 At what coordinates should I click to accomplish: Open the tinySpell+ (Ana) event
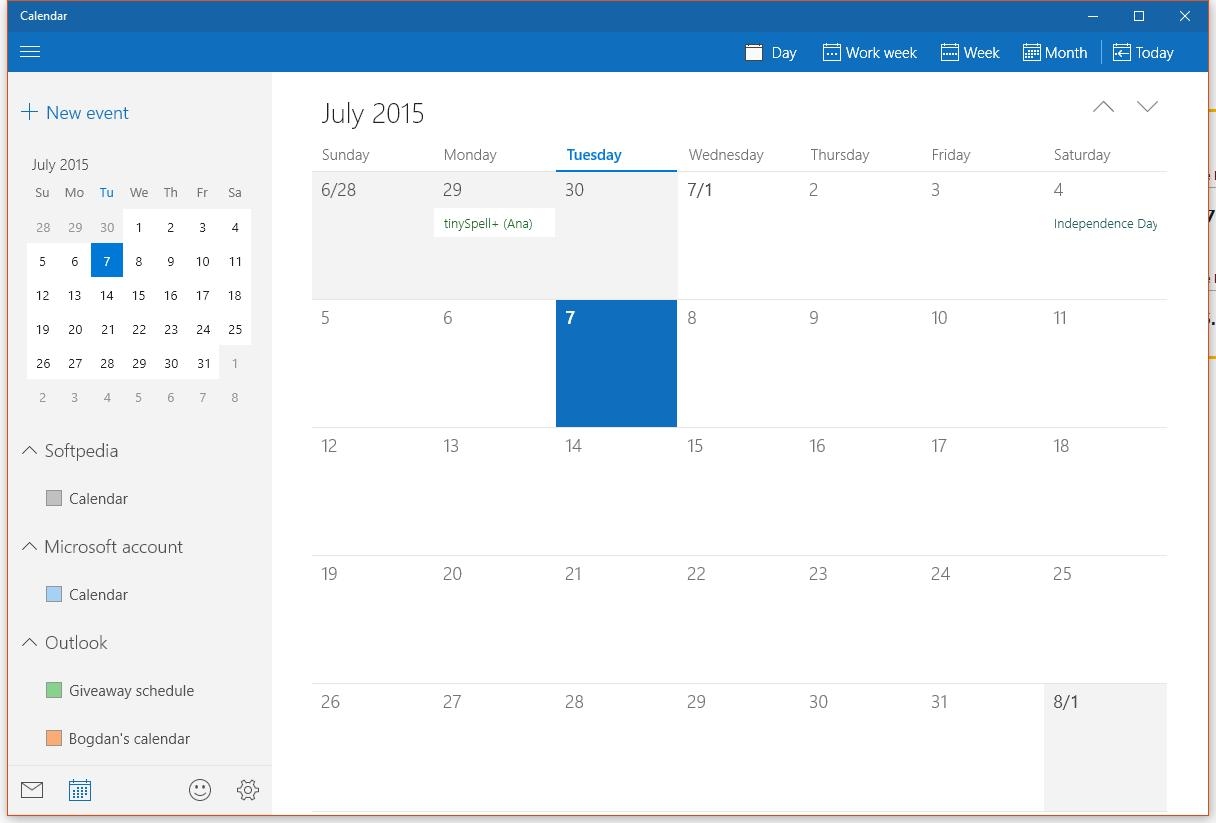point(494,222)
